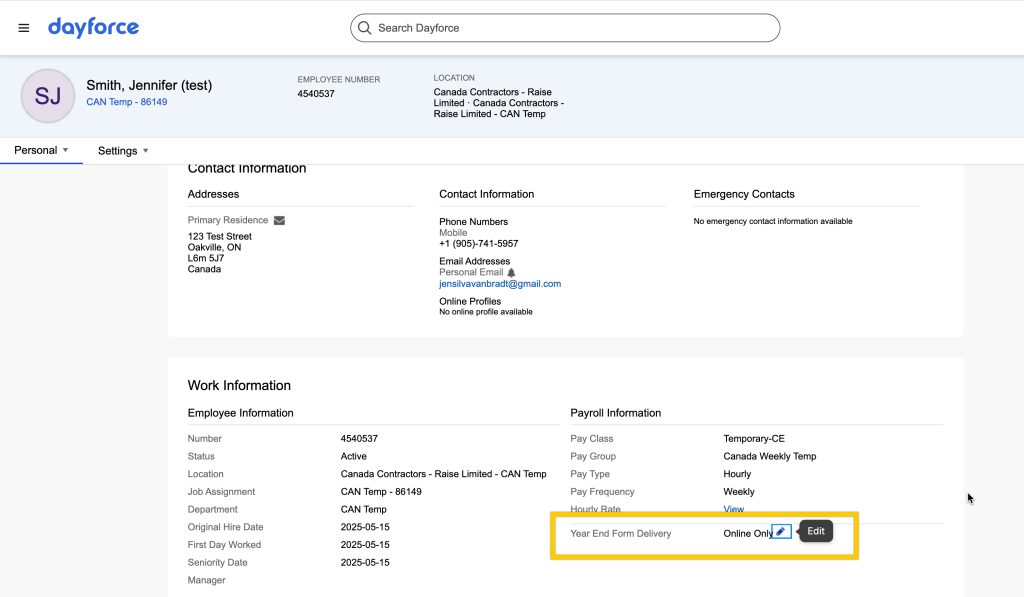Click the jensilvavanbradt@gmail.com email link
This screenshot has width=1024, height=597.
[x=500, y=284]
